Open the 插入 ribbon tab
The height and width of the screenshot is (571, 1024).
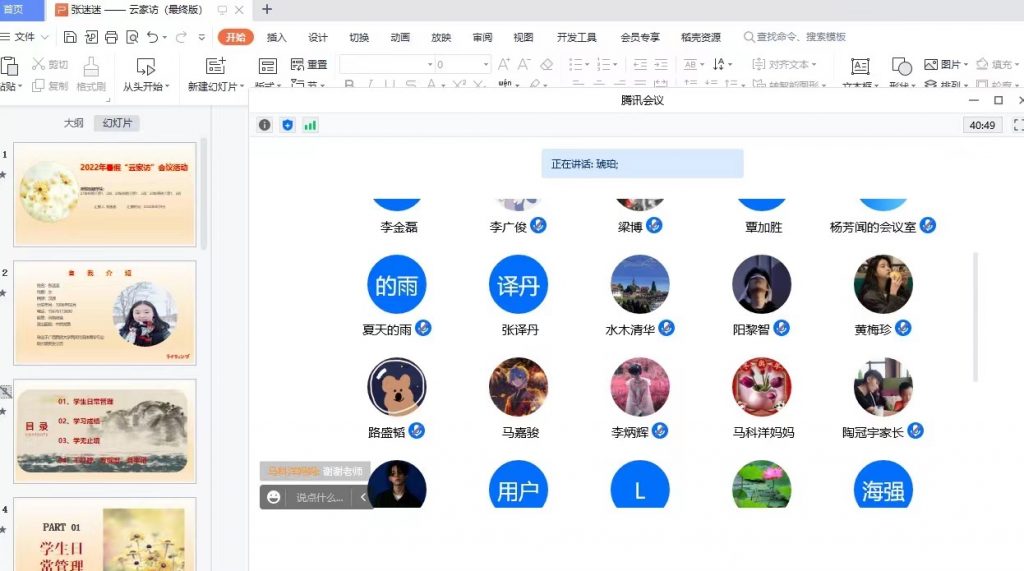click(277, 37)
